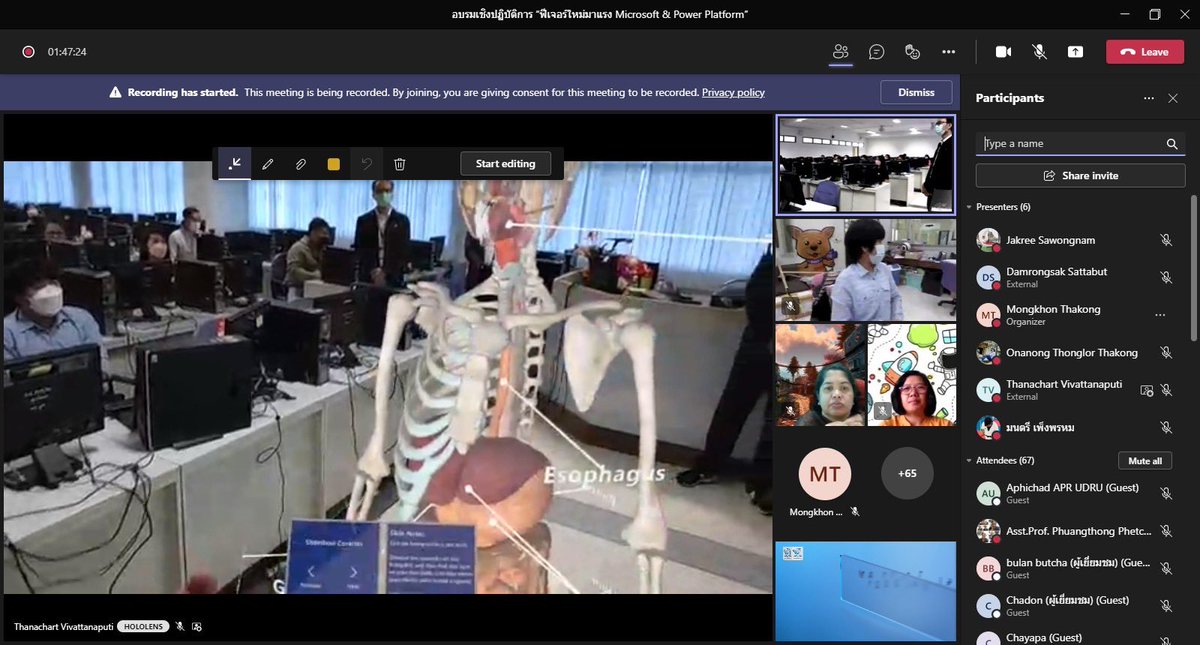Leave the meeting
This screenshot has width=1200, height=645.
click(1143, 52)
